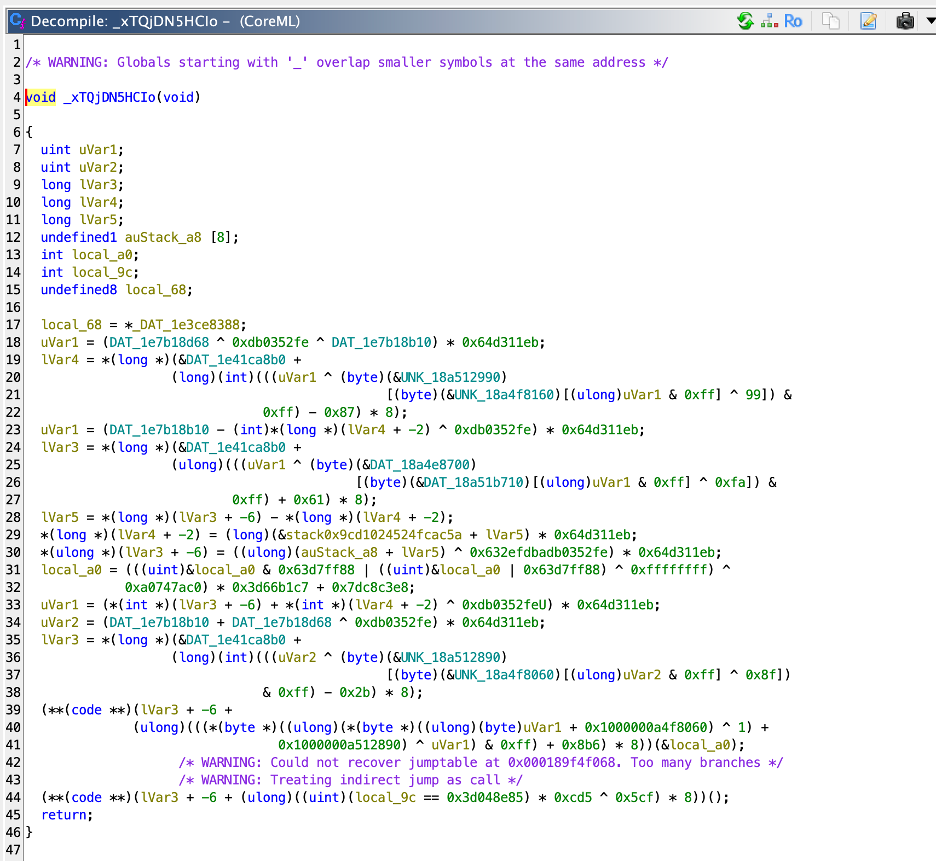This screenshot has width=936, height=862.
Task: Click the return statement on line 45
Action: [66, 814]
